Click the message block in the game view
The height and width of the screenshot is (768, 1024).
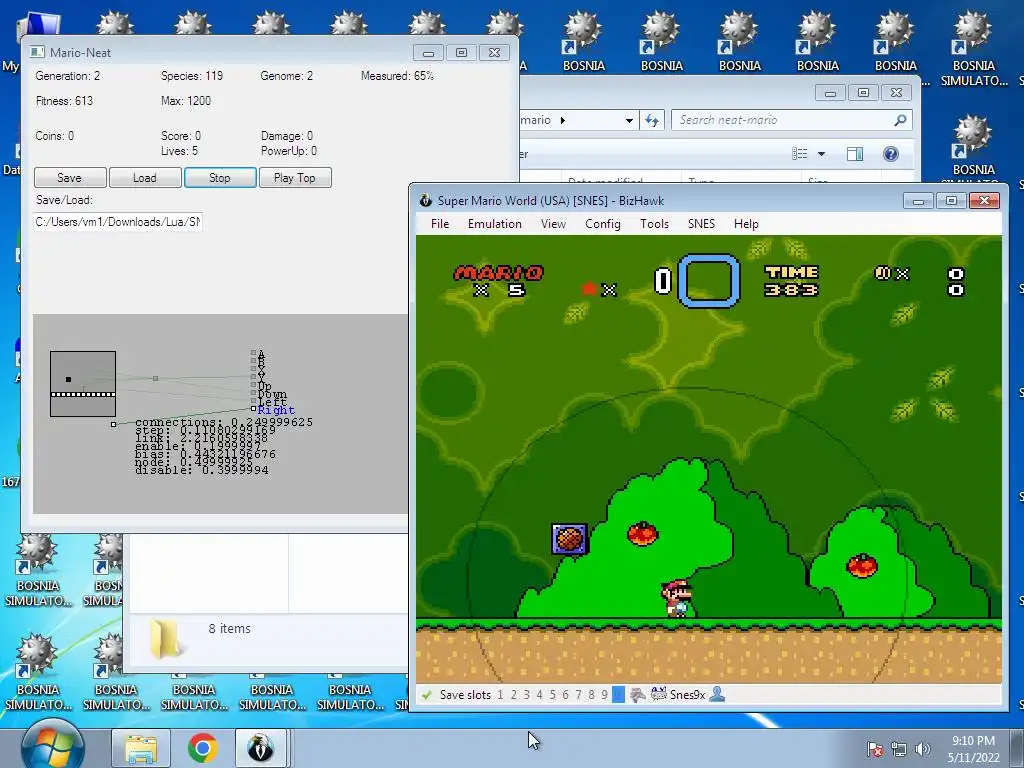pyautogui.click(x=569, y=539)
